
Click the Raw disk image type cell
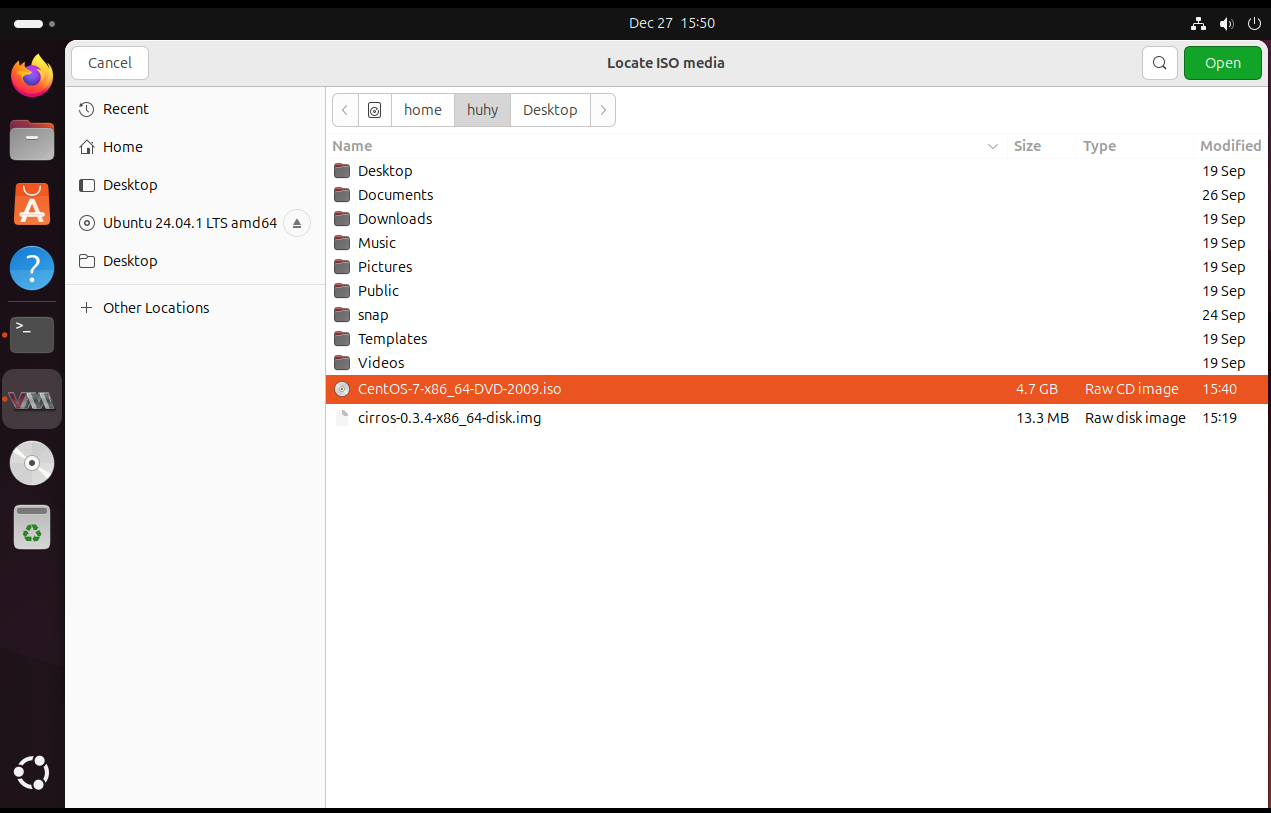click(1135, 418)
